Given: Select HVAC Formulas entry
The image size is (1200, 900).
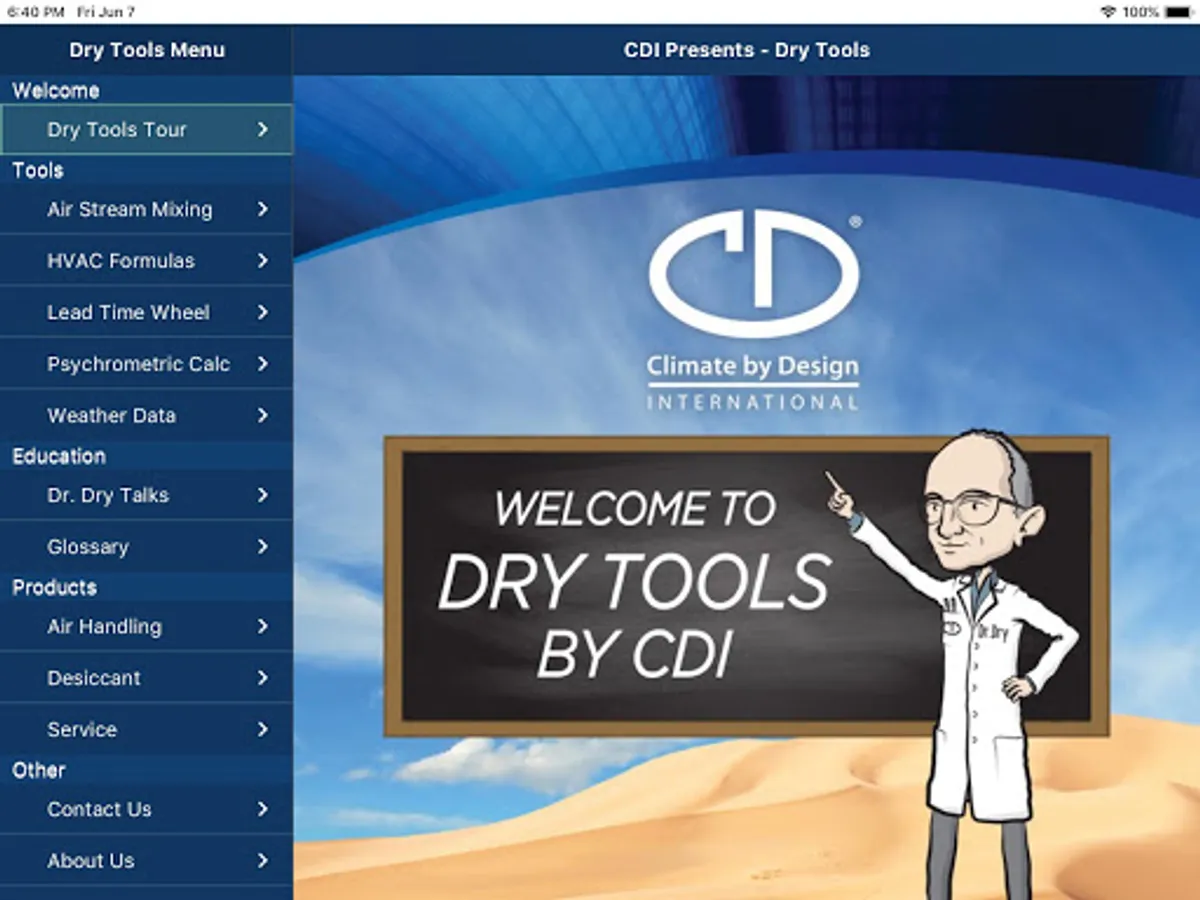Looking at the screenshot, I should [x=146, y=261].
